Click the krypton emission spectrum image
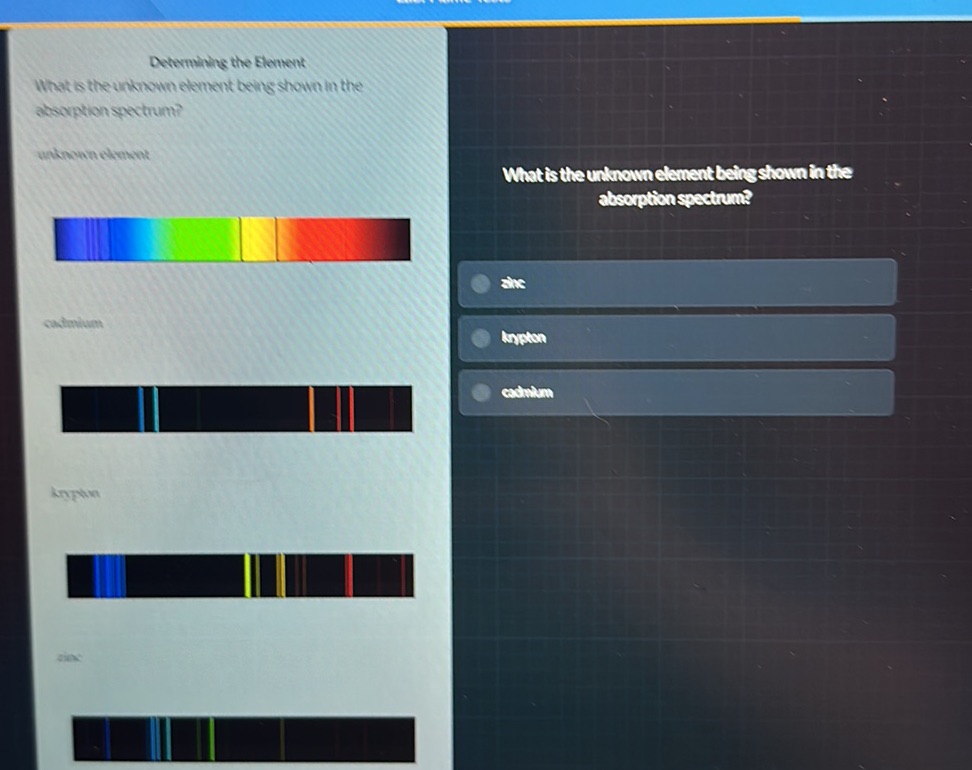972x770 pixels. (x=241, y=575)
